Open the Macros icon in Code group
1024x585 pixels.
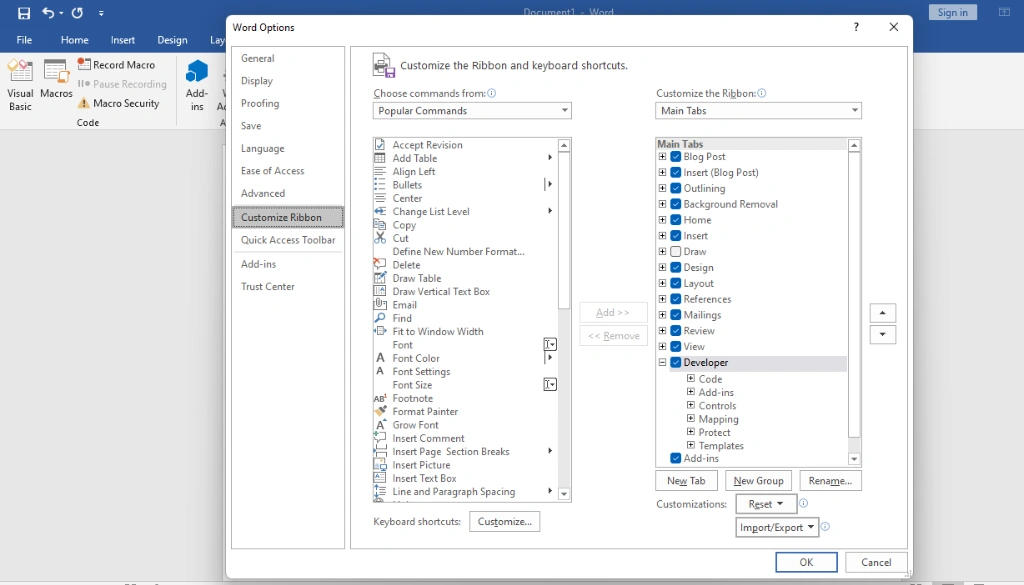tap(56, 79)
